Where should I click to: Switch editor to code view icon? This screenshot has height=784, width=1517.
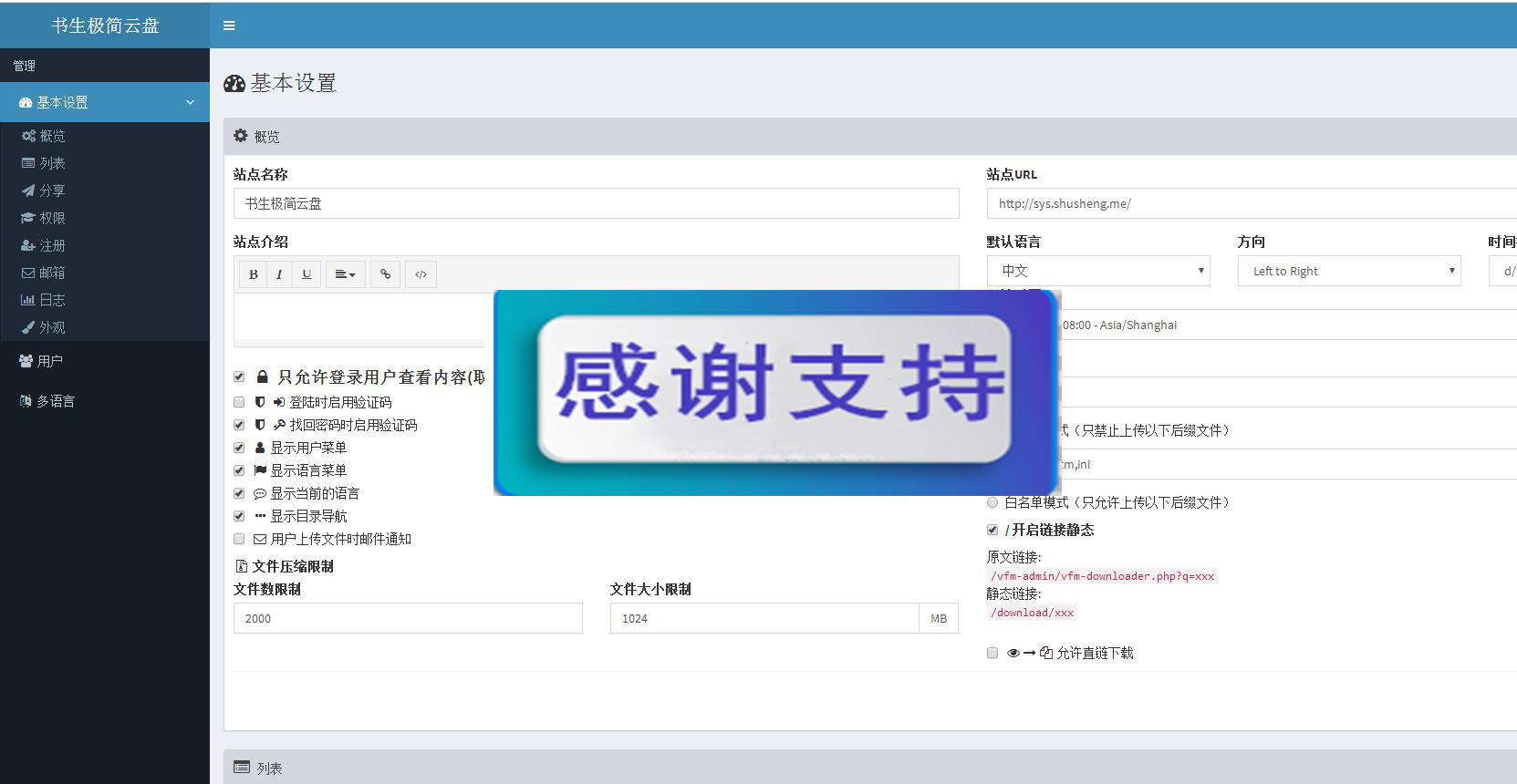tap(421, 274)
